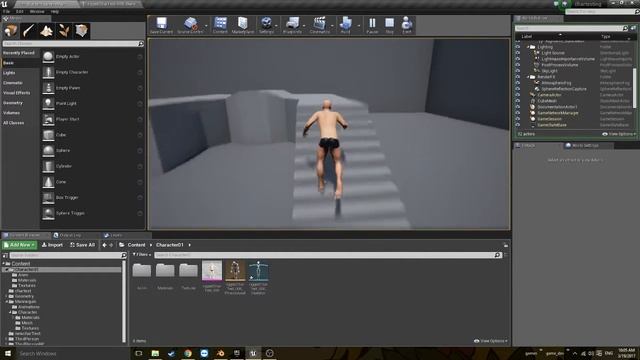The width and height of the screenshot is (640, 360).
Task: Toggle visibility of SkyLight actor
Action: [x=518, y=71]
